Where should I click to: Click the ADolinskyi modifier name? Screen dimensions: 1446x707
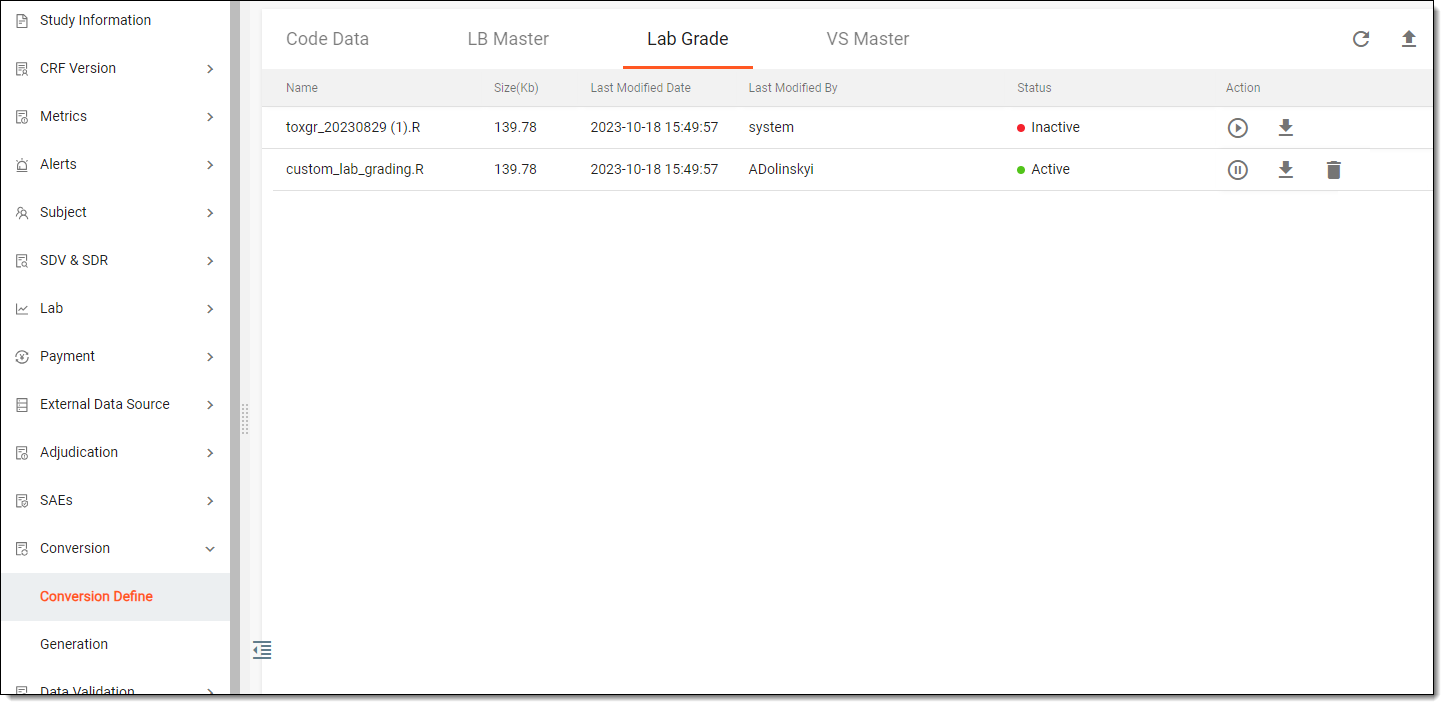(781, 170)
